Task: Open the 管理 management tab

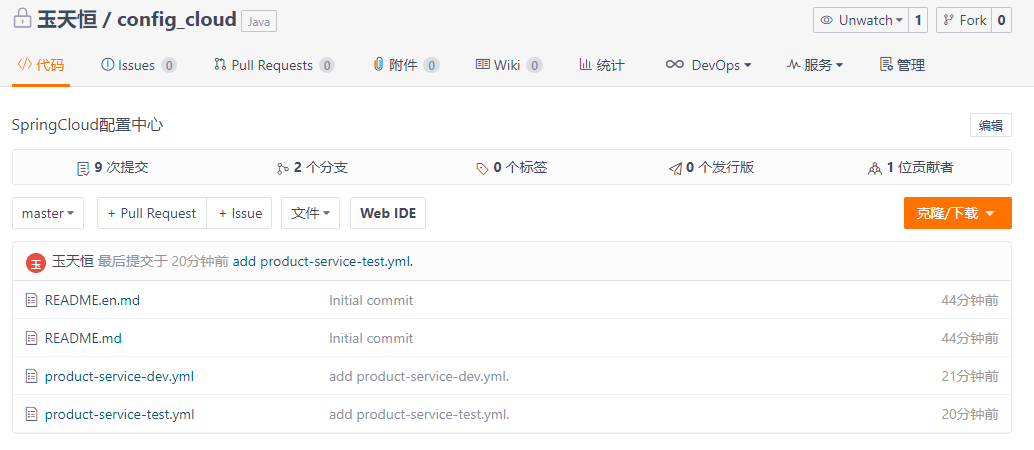Action: click(903, 65)
